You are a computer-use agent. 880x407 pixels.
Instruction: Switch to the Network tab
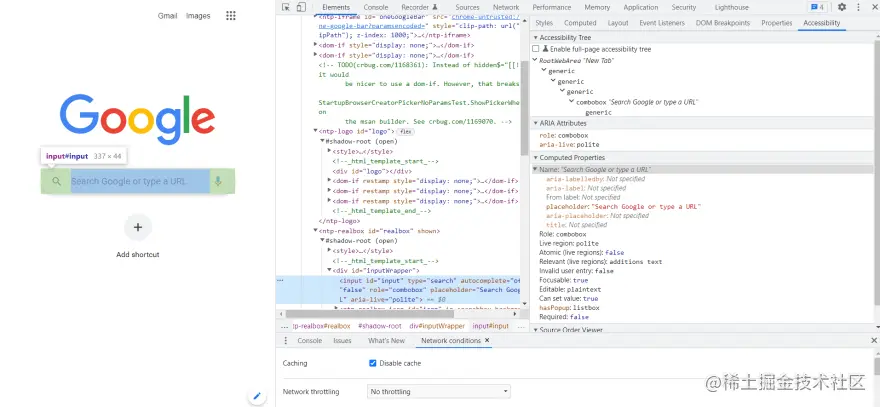point(505,7)
